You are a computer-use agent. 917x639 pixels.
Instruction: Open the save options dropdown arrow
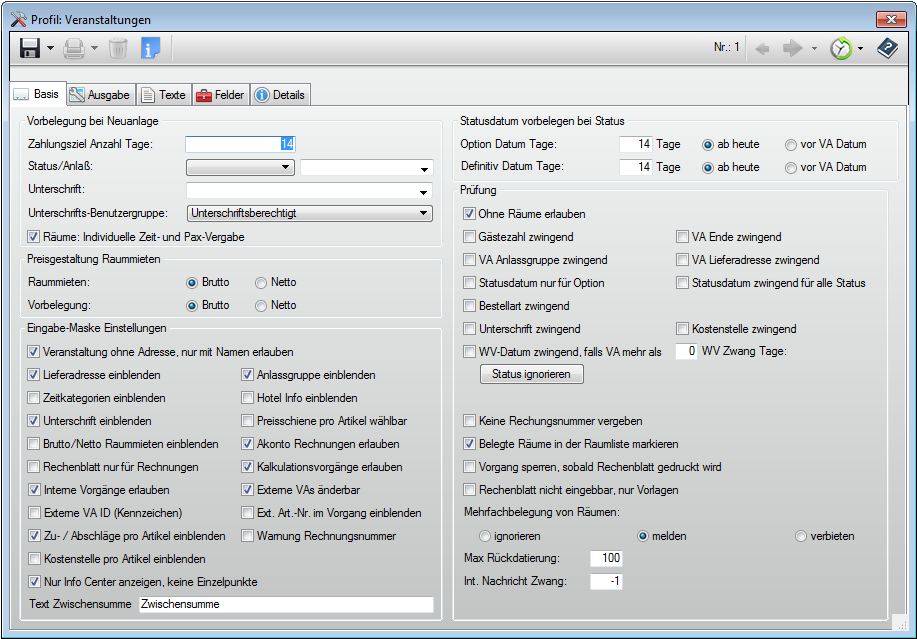pos(50,48)
